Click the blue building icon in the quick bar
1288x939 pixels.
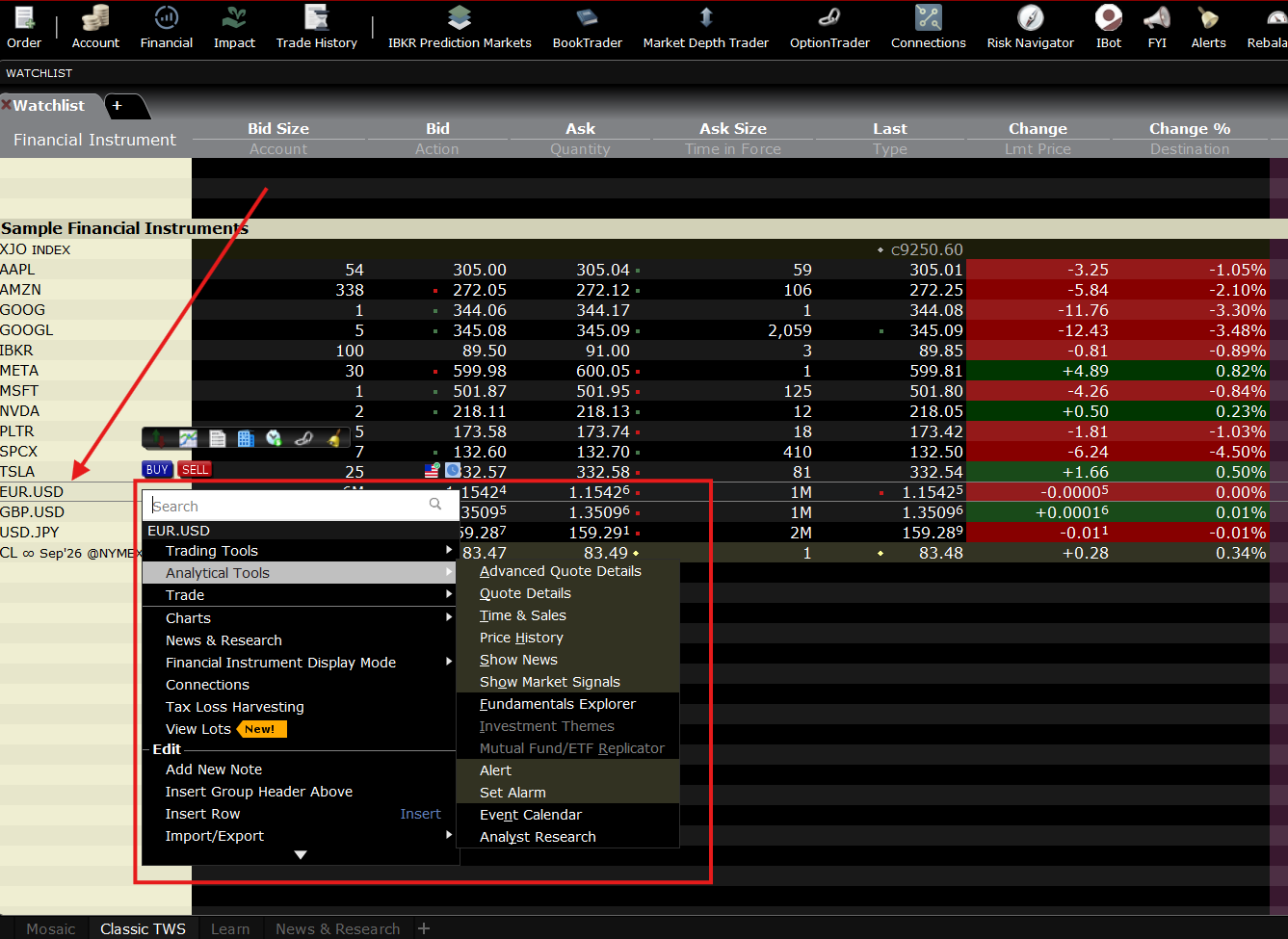pyautogui.click(x=246, y=439)
